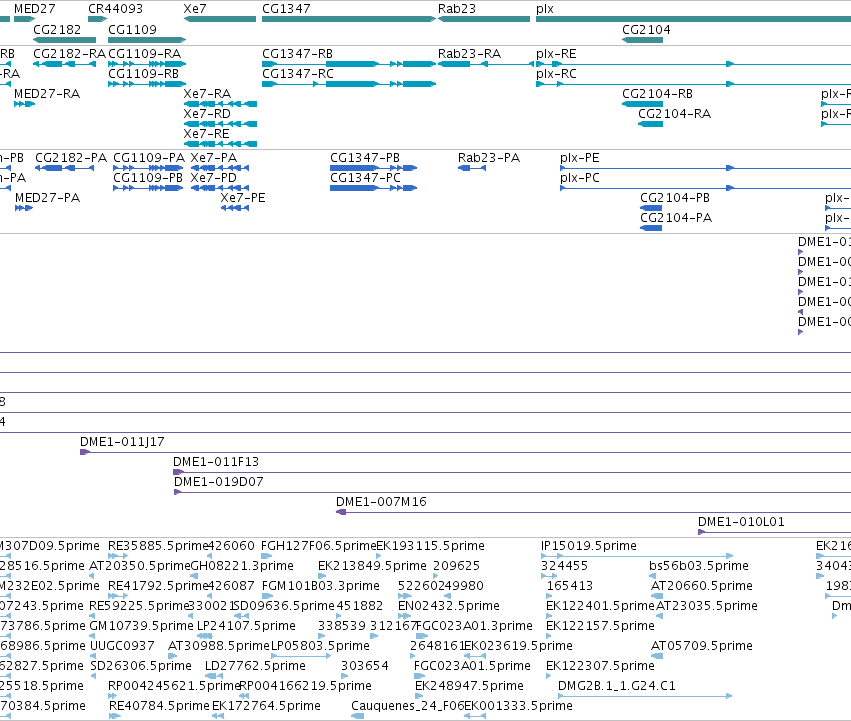Image resolution: width=851 pixels, height=721 pixels.
Task: Click transcript Rab23-RA
Action: pos(486,64)
